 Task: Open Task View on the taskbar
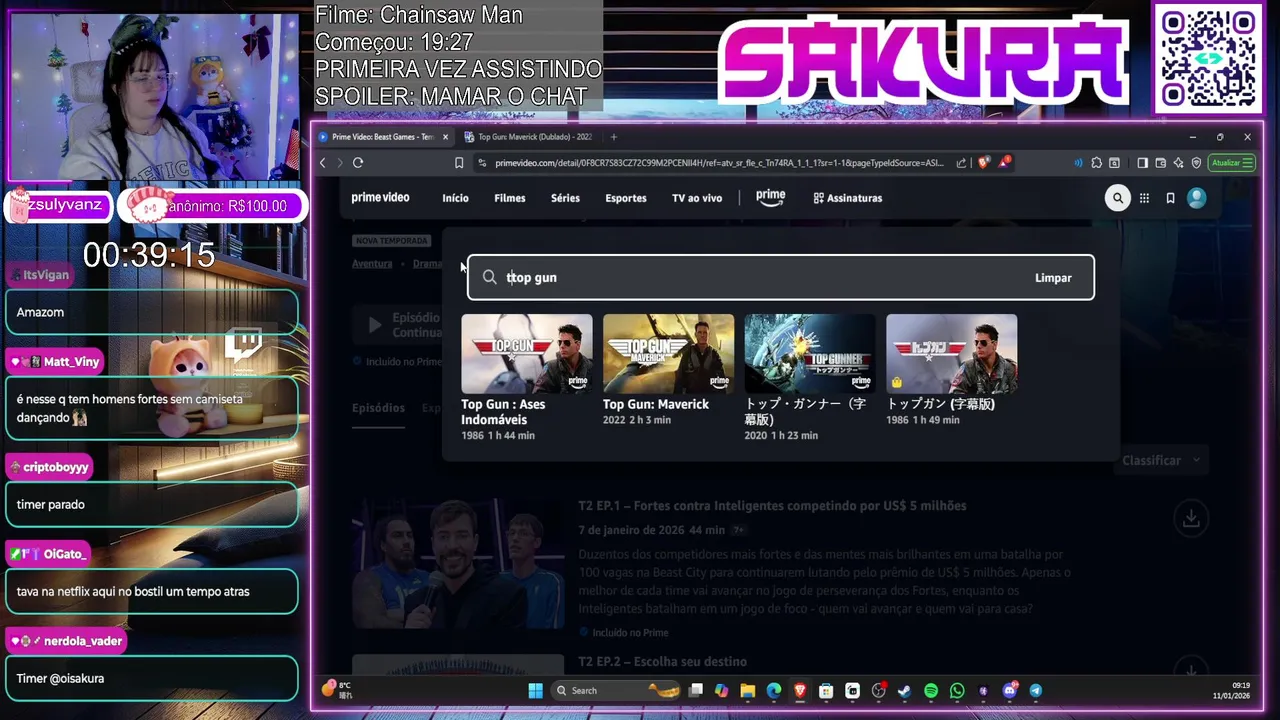(695, 690)
